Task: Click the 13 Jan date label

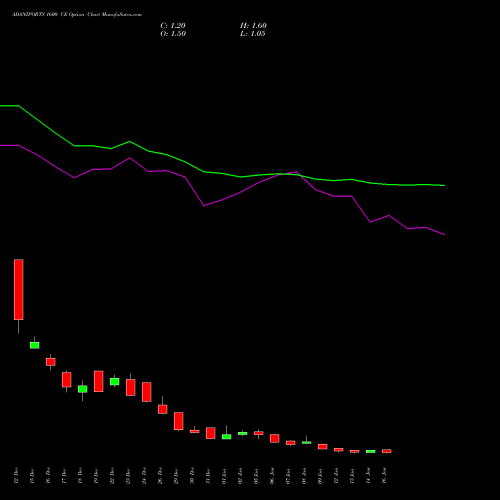Action: point(352,475)
